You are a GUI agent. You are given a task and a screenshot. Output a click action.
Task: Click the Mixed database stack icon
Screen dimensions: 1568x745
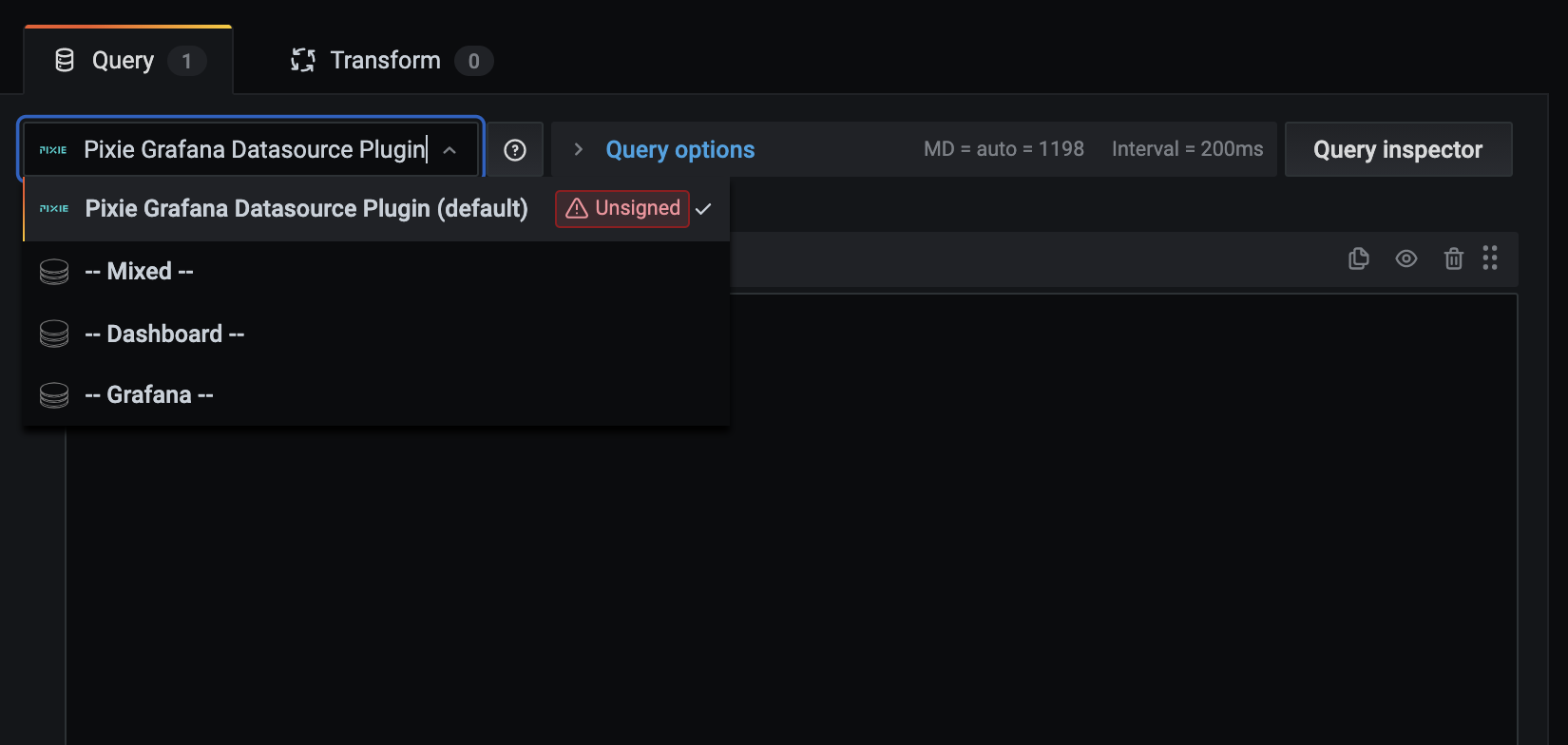coord(54,272)
